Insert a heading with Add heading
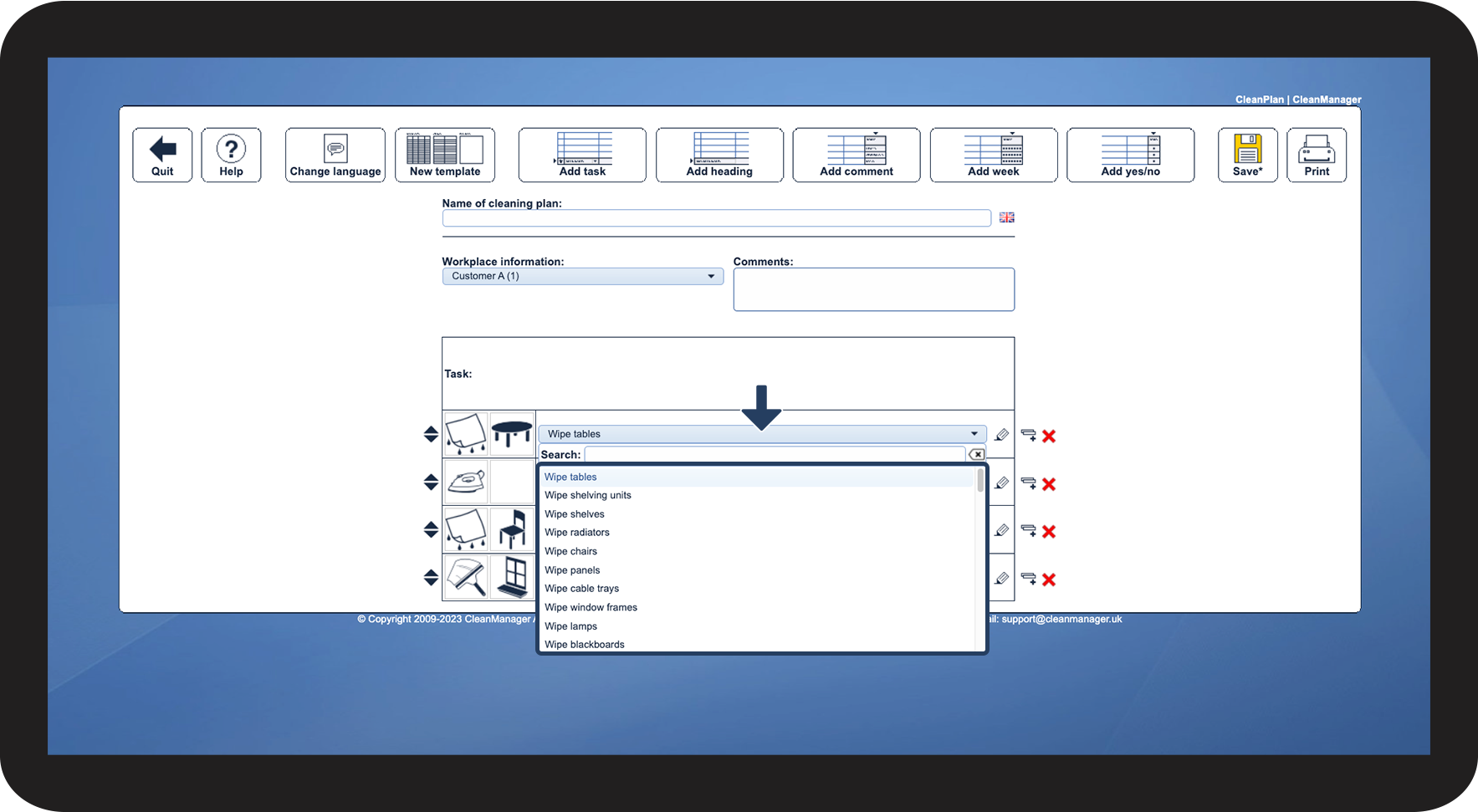Screen dimensions: 1478x812 [x=719, y=155]
